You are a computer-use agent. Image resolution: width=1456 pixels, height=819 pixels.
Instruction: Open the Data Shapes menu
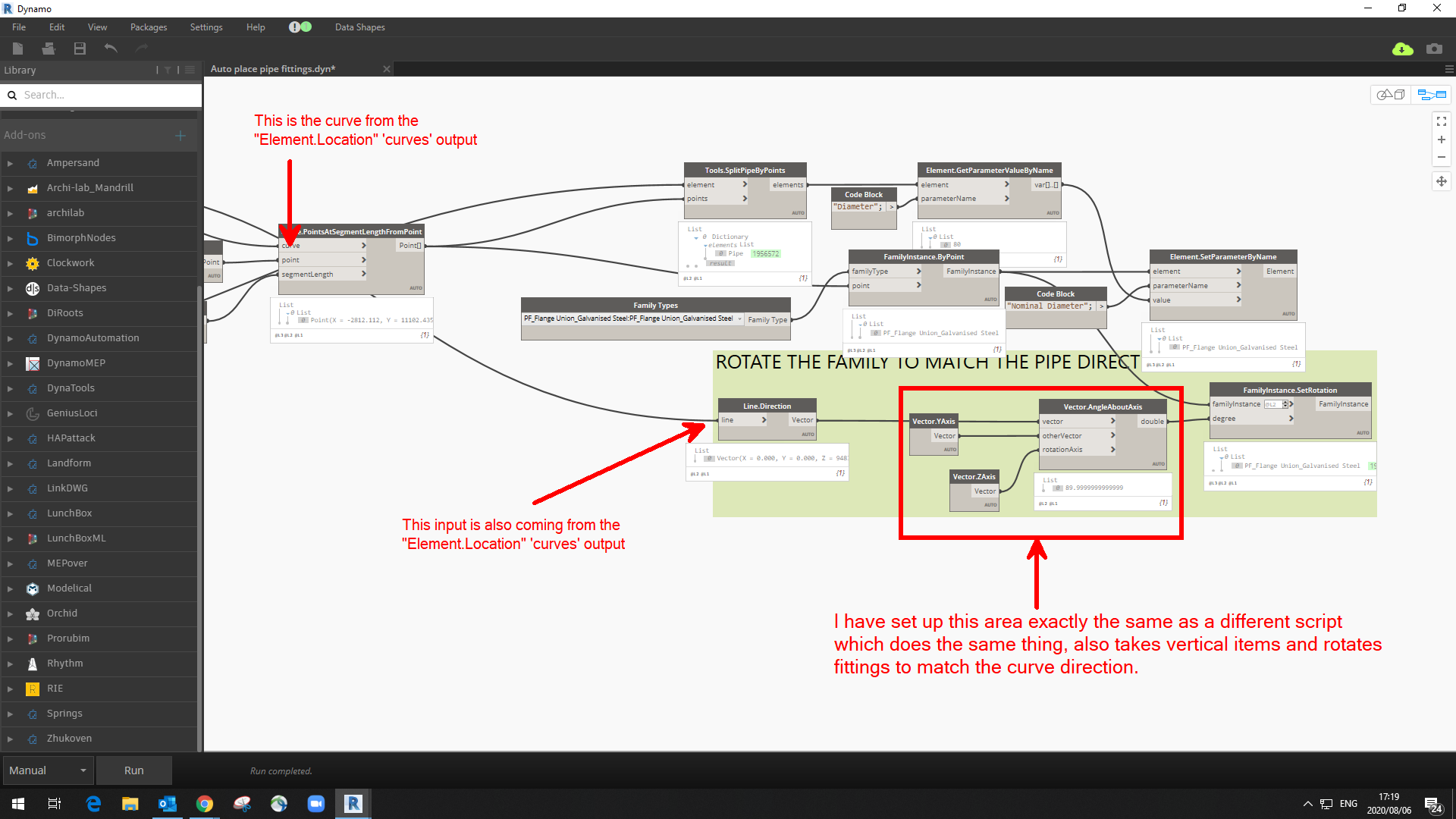click(359, 27)
